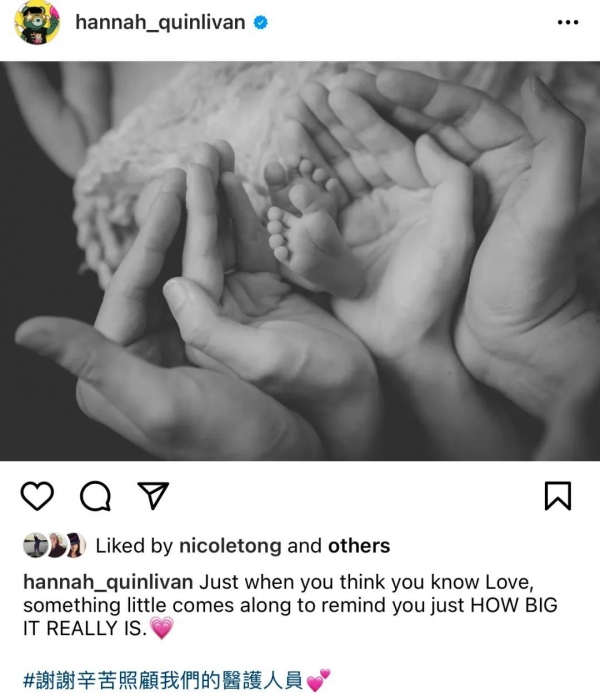Tap the black-and-white baby feet photo
The image size is (600, 696).
pos(300,261)
